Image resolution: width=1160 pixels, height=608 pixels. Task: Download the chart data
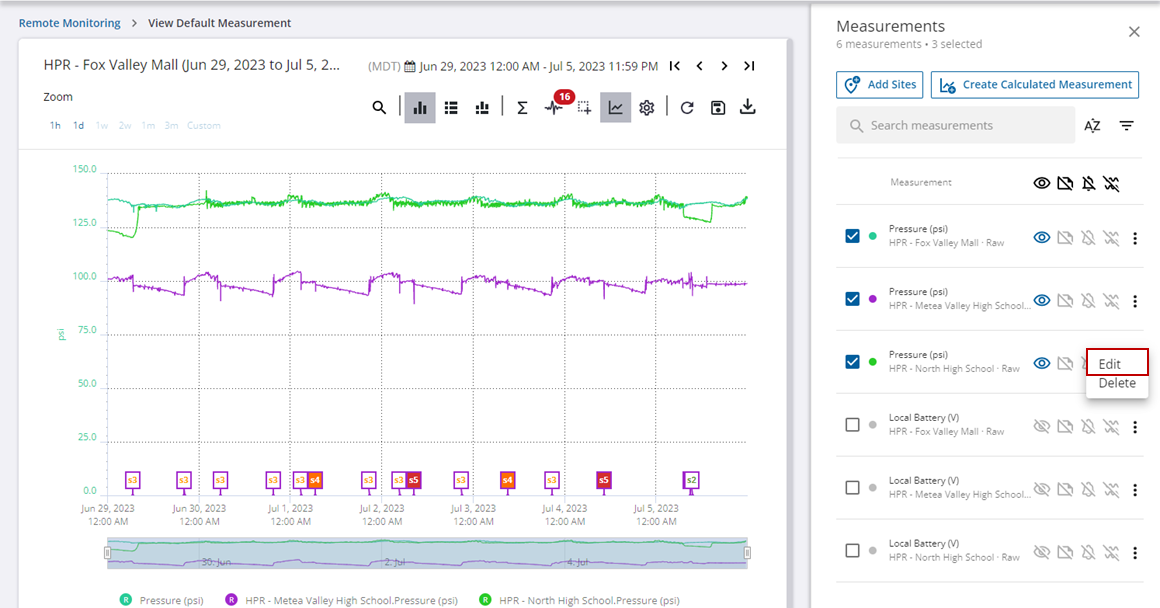click(x=748, y=108)
